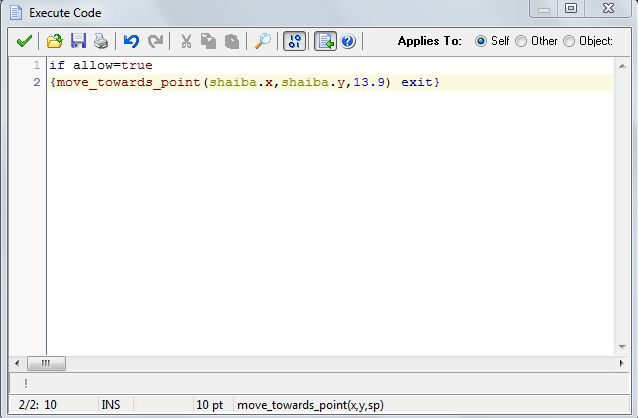Click the Execute Code document icon
This screenshot has height=418, width=638.
coord(16,12)
